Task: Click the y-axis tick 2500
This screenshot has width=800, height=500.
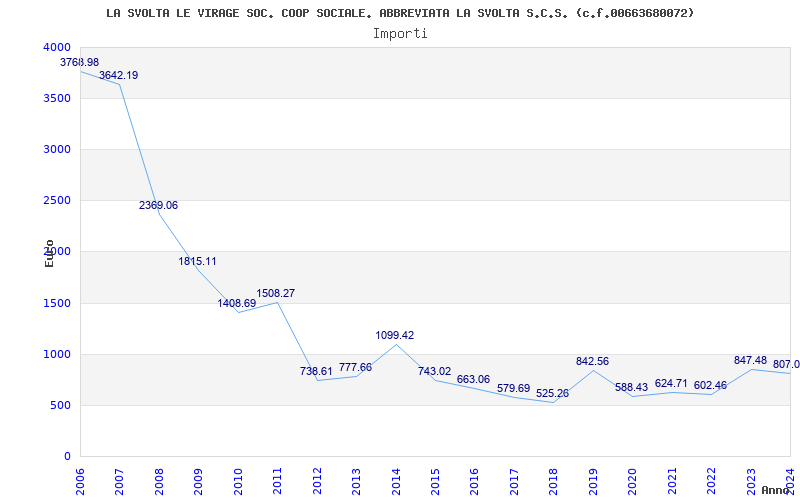Action: pyautogui.click(x=55, y=201)
